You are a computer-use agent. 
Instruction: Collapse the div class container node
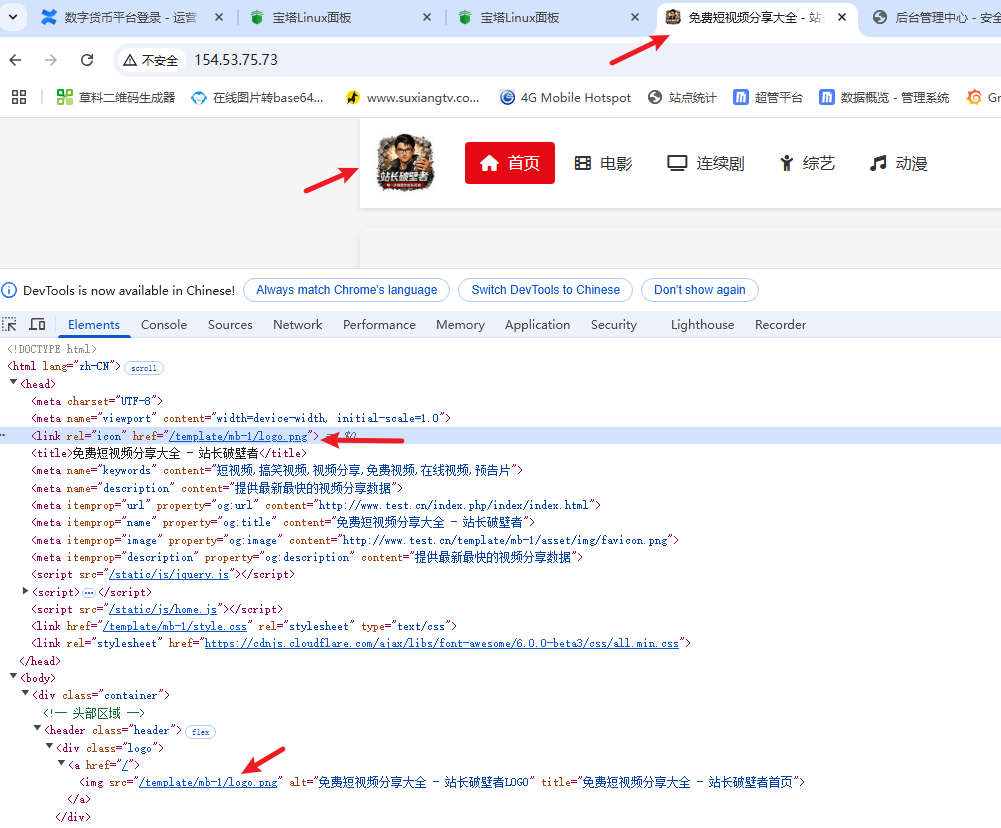25,695
